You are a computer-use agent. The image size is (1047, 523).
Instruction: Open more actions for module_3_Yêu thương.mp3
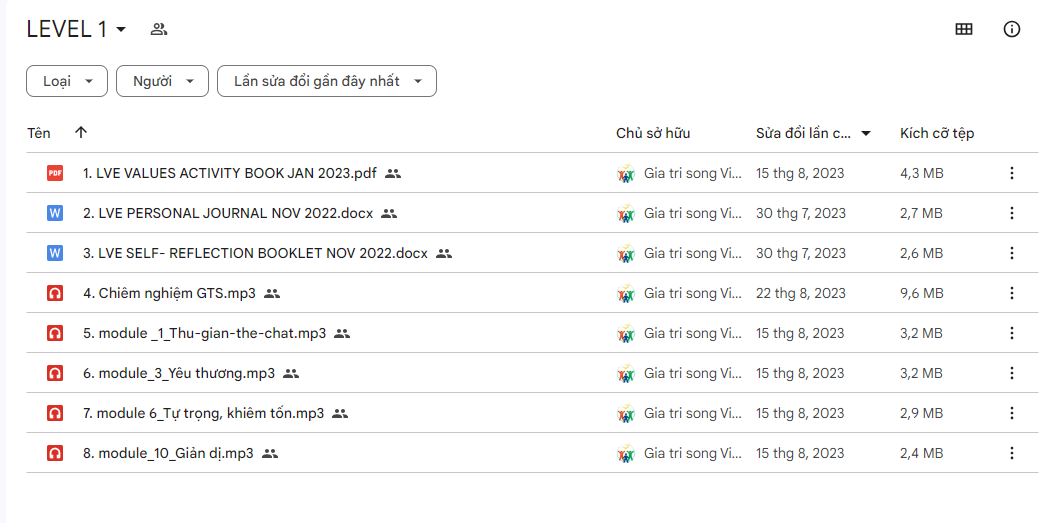click(1011, 373)
